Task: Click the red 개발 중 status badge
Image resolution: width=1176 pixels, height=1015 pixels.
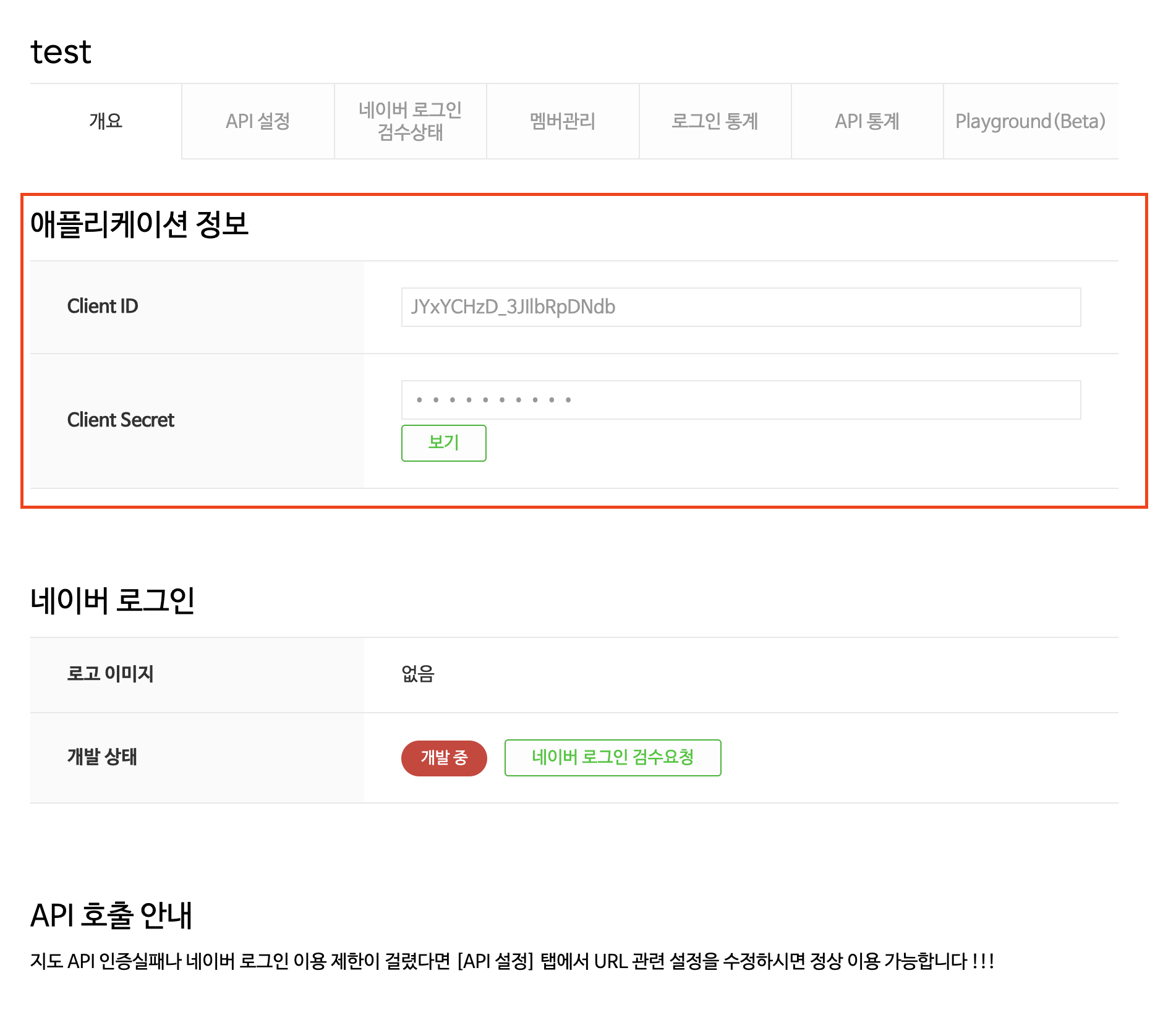Action: pos(444,758)
